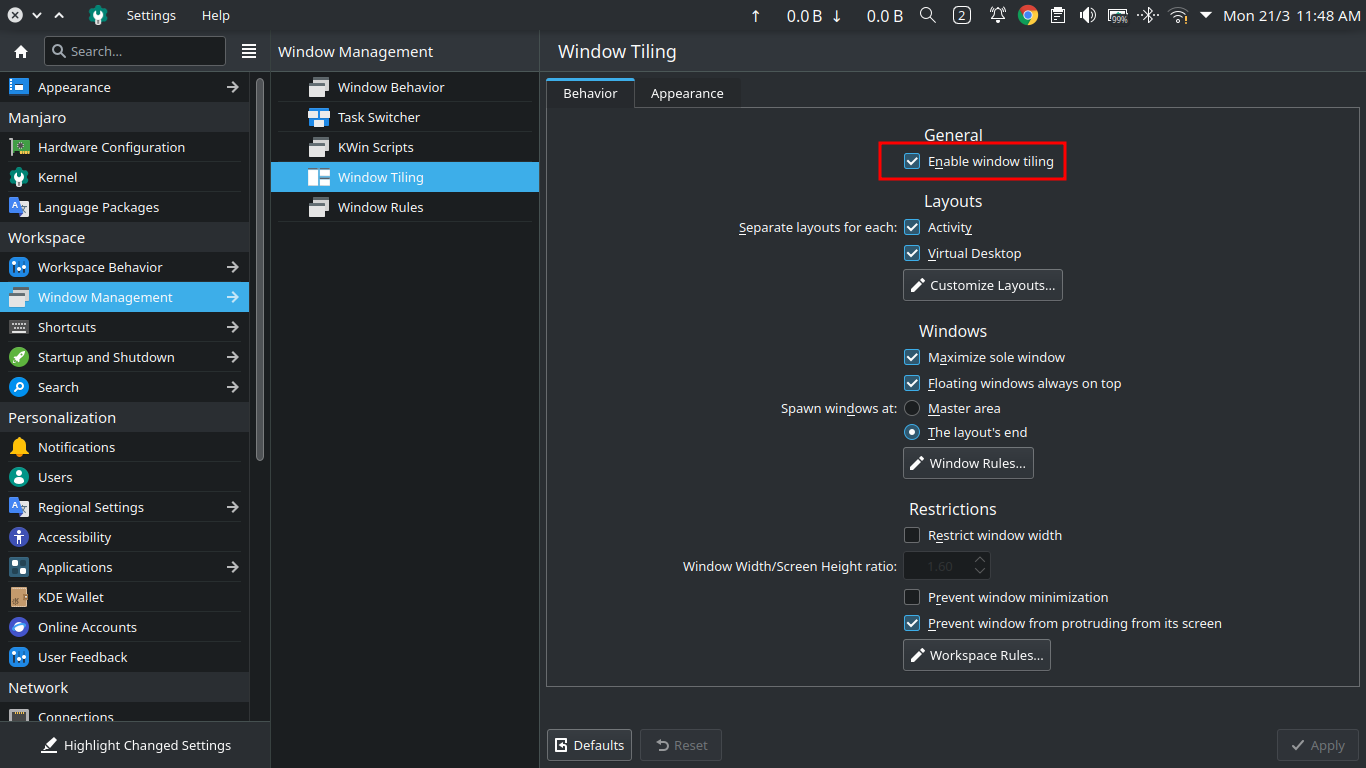Viewport: 1366px width, 768px height.
Task: Expand the Workspace Behavior arrow
Action: [233, 267]
